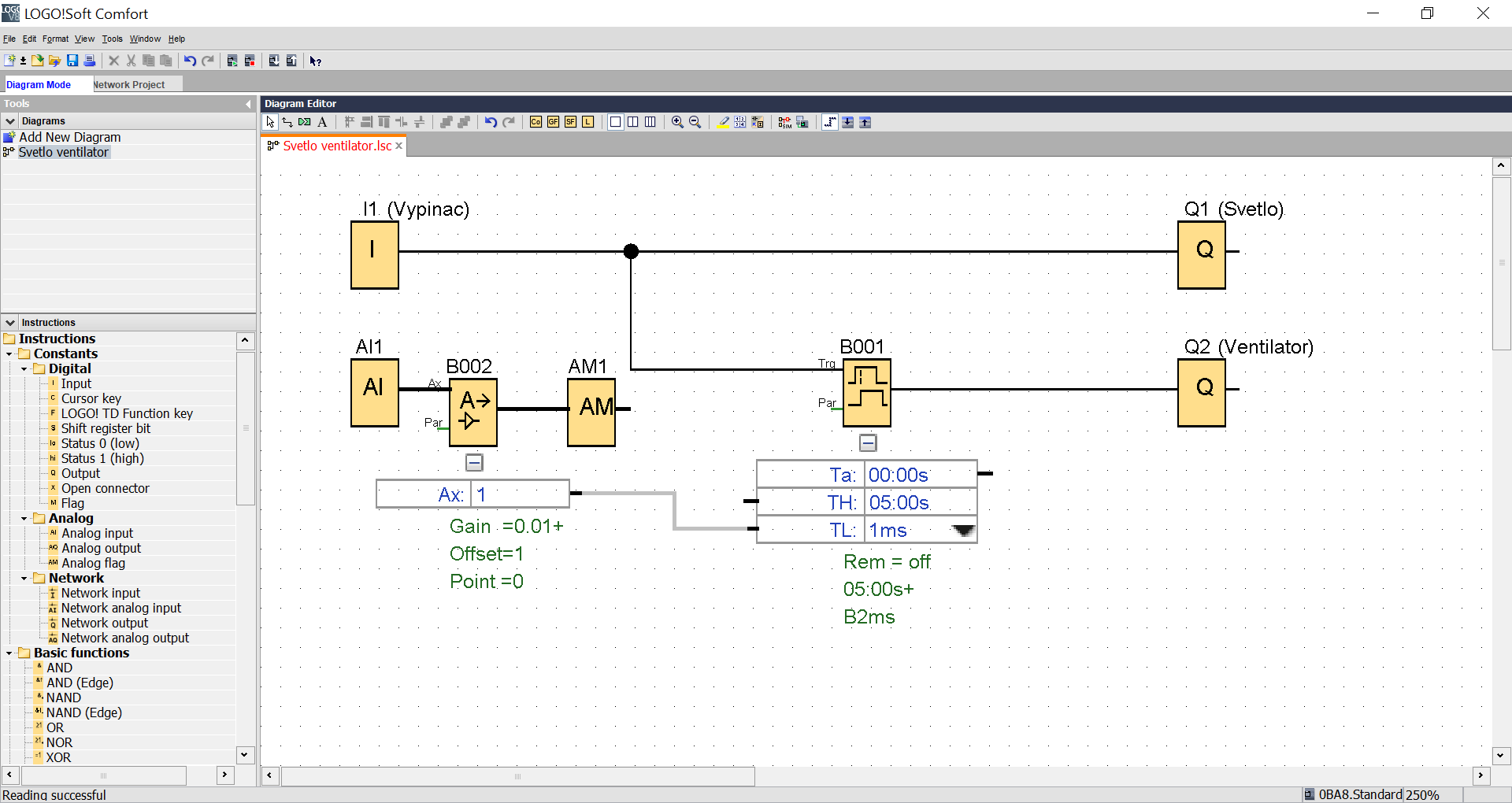The height and width of the screenshot is (803, 1512).
Task: Click the context help cursor icon
Action: [315, 61]
